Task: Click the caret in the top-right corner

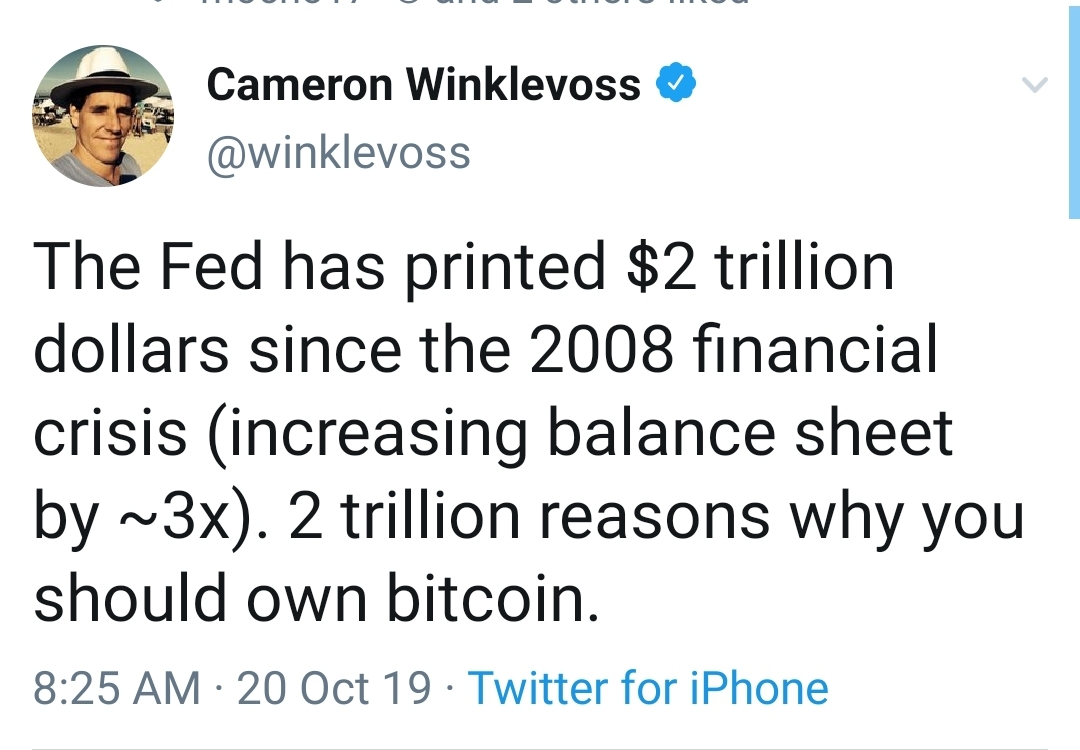Action: click(x=1034, y=84)
